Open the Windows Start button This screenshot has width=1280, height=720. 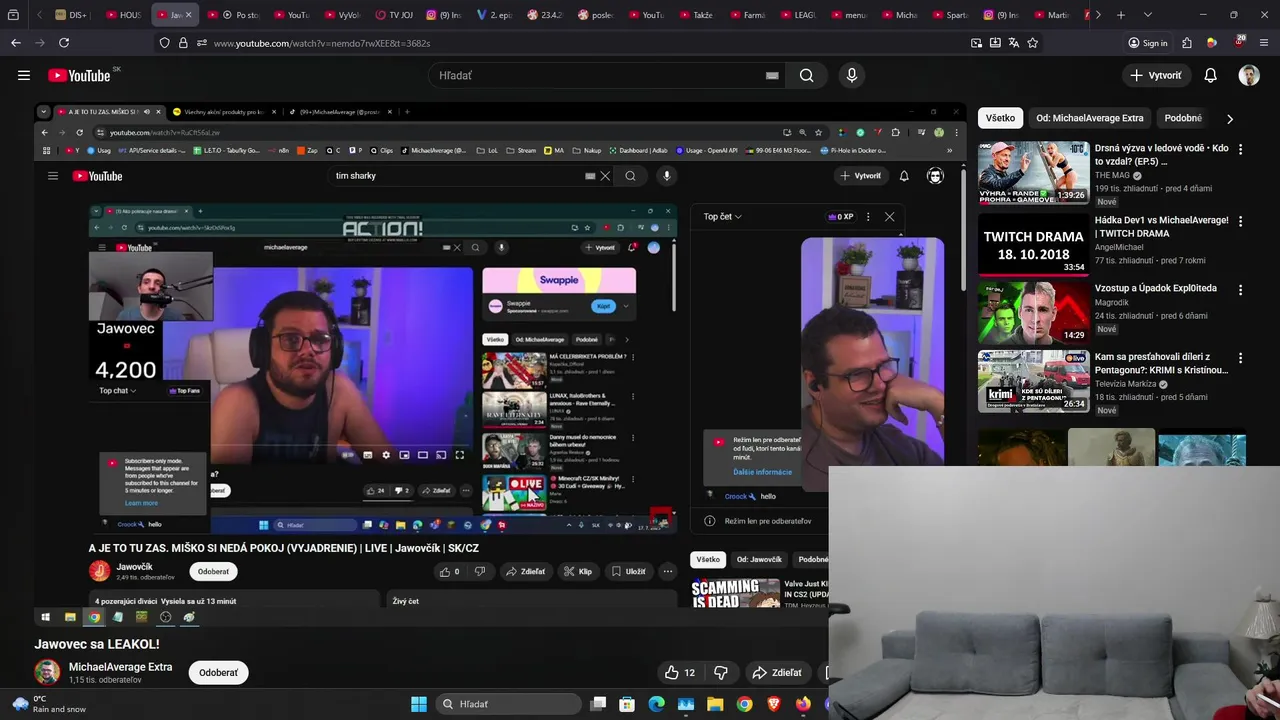419,704
